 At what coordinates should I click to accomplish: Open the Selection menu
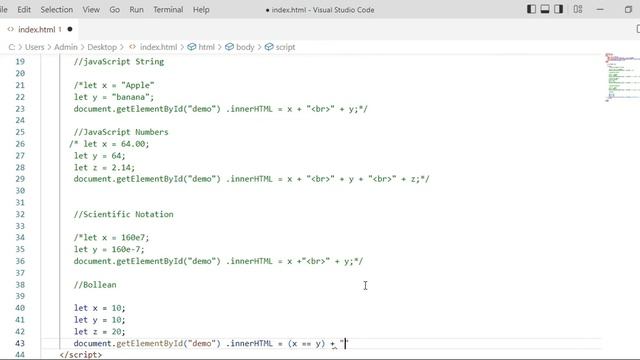coord(57,9)
